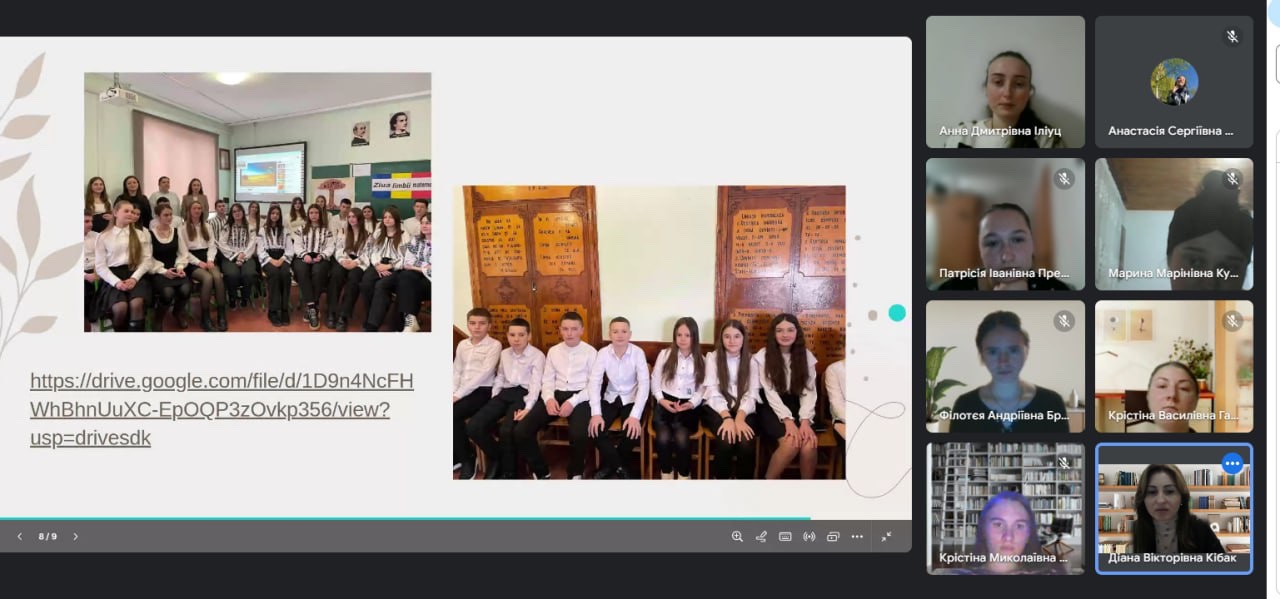Exit fullscreen with the collapse arrows icon
Viewport: 1280px width, 599px height.
coord(886,536)
